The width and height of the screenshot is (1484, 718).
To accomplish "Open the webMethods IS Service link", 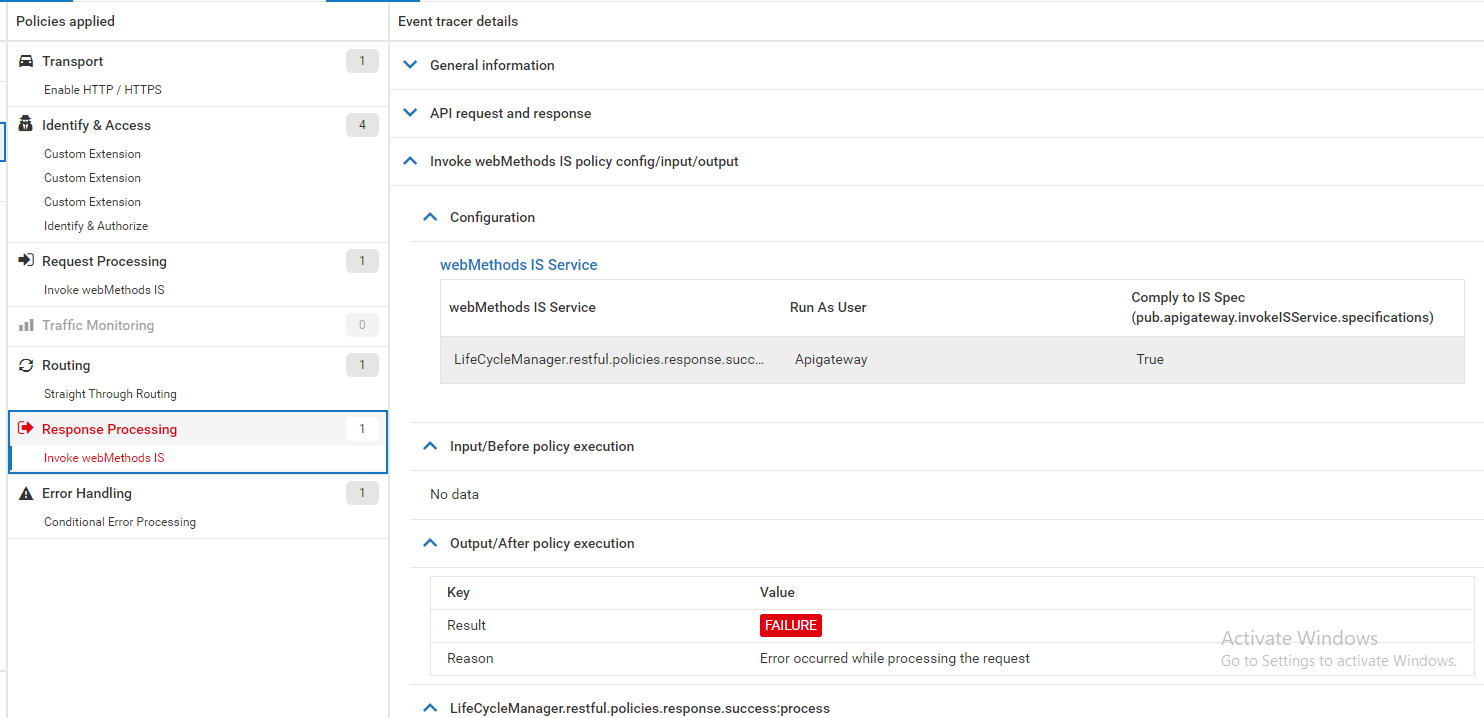I will [x=518, y=264].
